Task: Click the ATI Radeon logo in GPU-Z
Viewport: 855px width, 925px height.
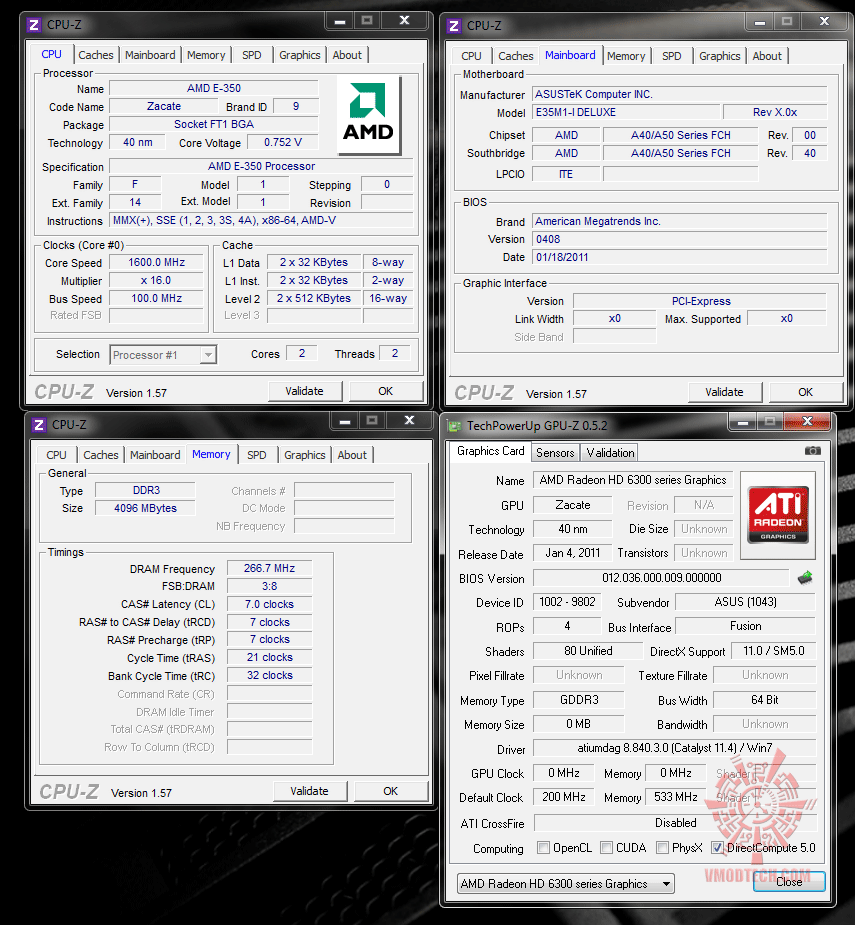Action: click(778, 514)
